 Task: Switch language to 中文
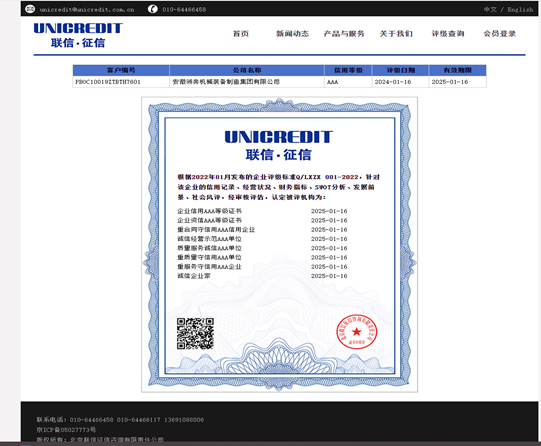(x=490, y=9)
